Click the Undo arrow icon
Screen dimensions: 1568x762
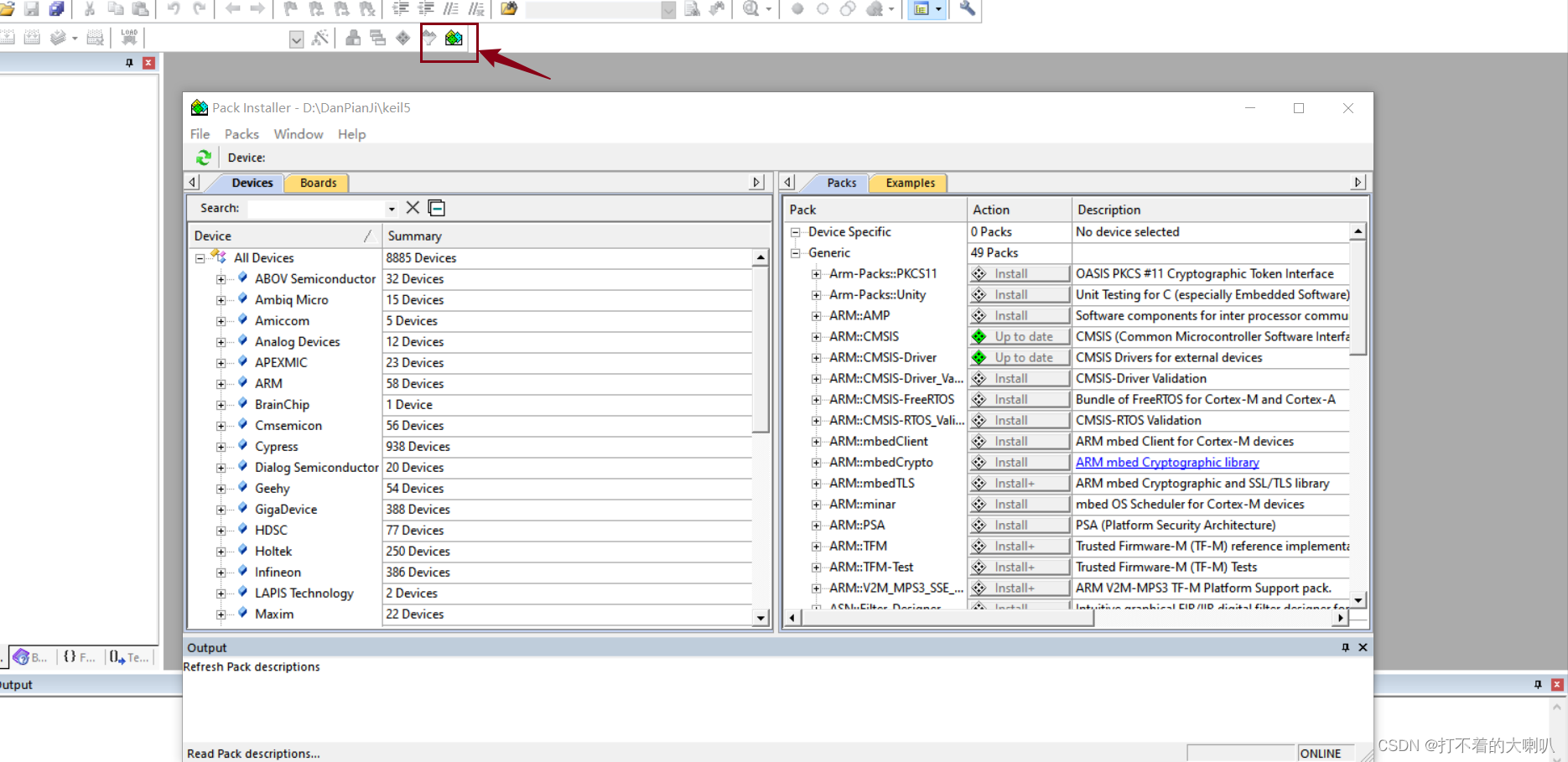[x=174, y=9]
